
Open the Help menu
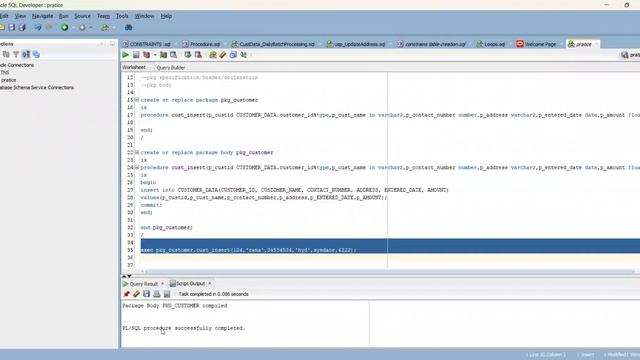point(166,16)
